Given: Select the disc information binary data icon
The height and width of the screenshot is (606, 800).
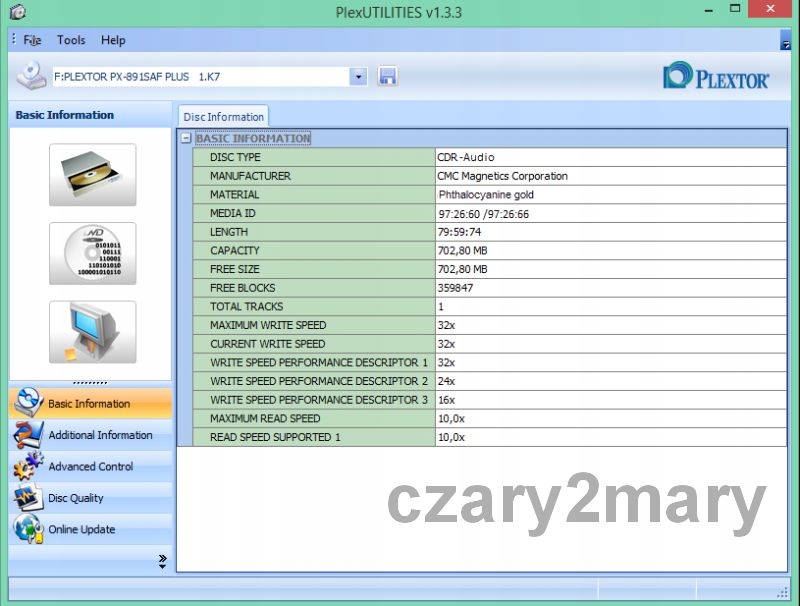Looking at the screenshot, I should pos(92,253).
